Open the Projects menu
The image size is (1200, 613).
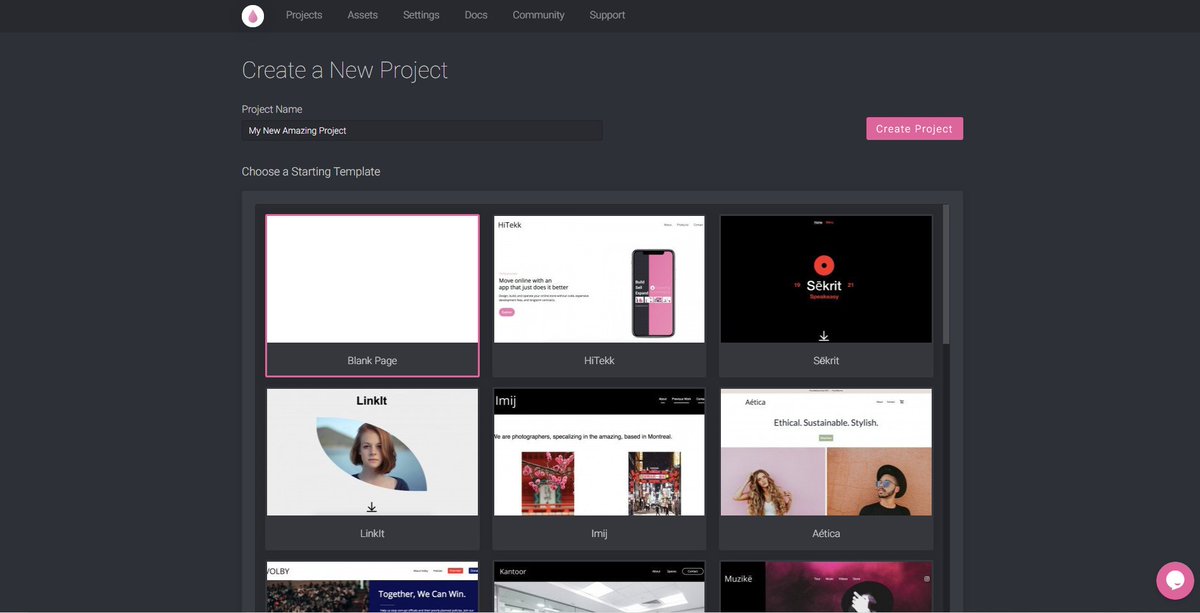[x=304, y=15]
